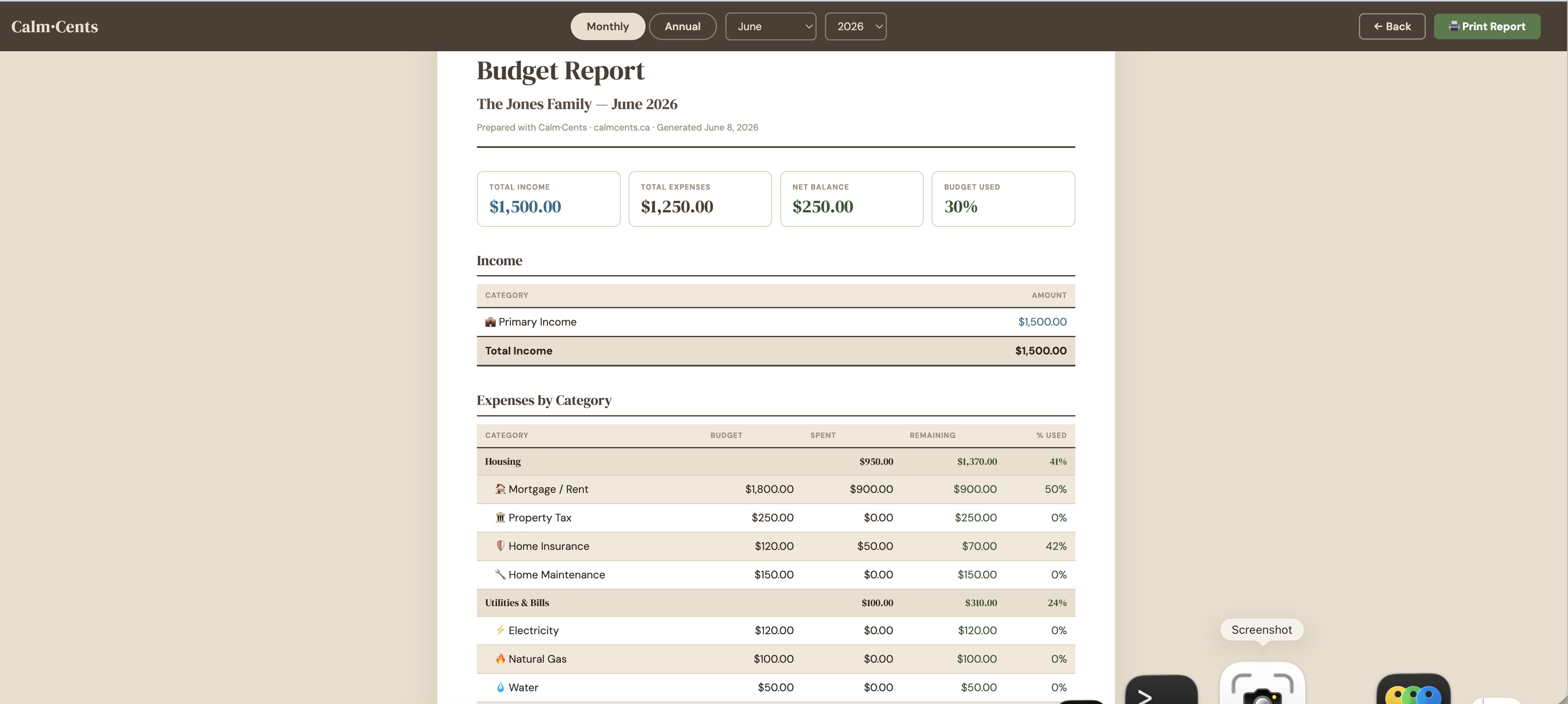Click the Primary Income amount $1,500.00

tap(1042, 322)
